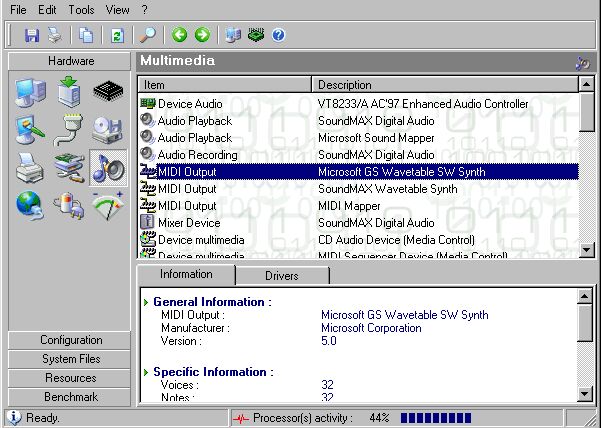Viewport: 601px width, 428px height.
Task: Open Help via blue question icon
Action: [x=279, y=35]
